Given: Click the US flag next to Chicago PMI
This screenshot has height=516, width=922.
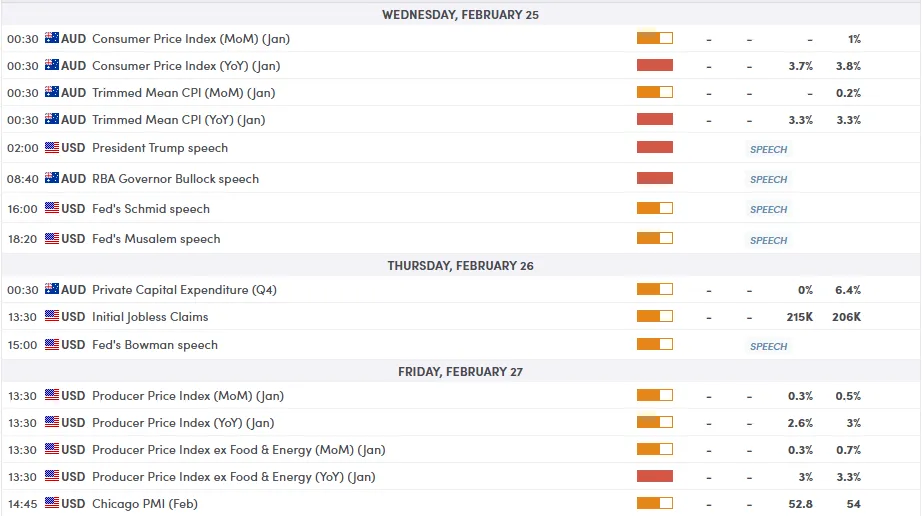Looking at the screenshot, I should [52, 503].
